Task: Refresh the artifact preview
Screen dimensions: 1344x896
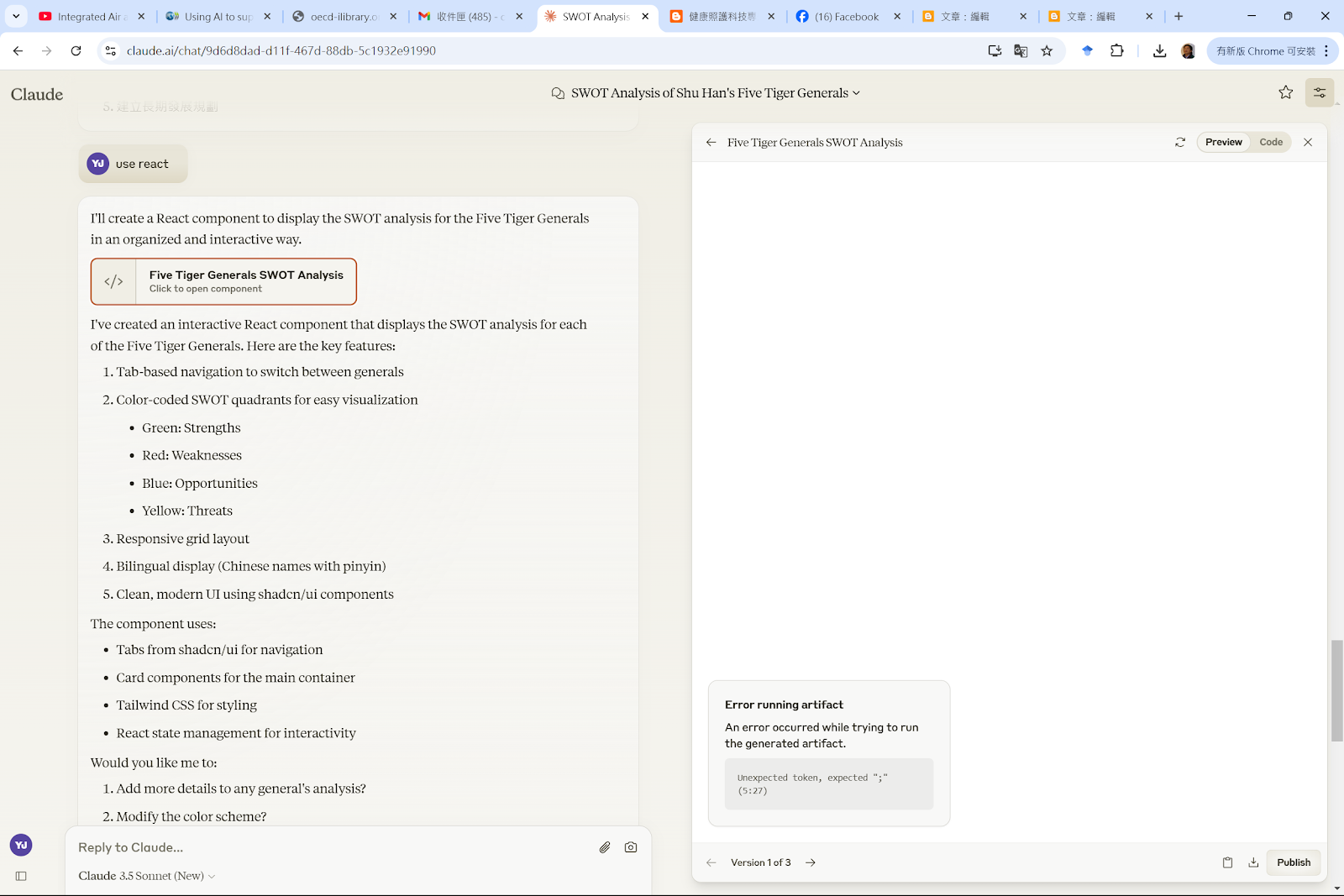Action: click(x=1180, y=142)
